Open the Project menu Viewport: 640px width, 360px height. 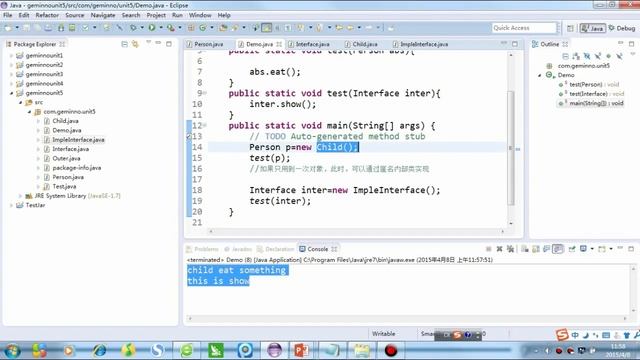156,15
